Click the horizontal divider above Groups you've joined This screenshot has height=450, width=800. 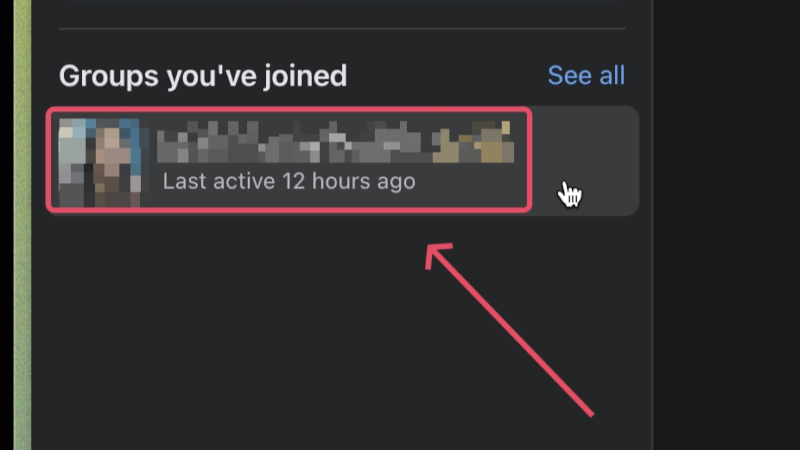coord(342,29)
